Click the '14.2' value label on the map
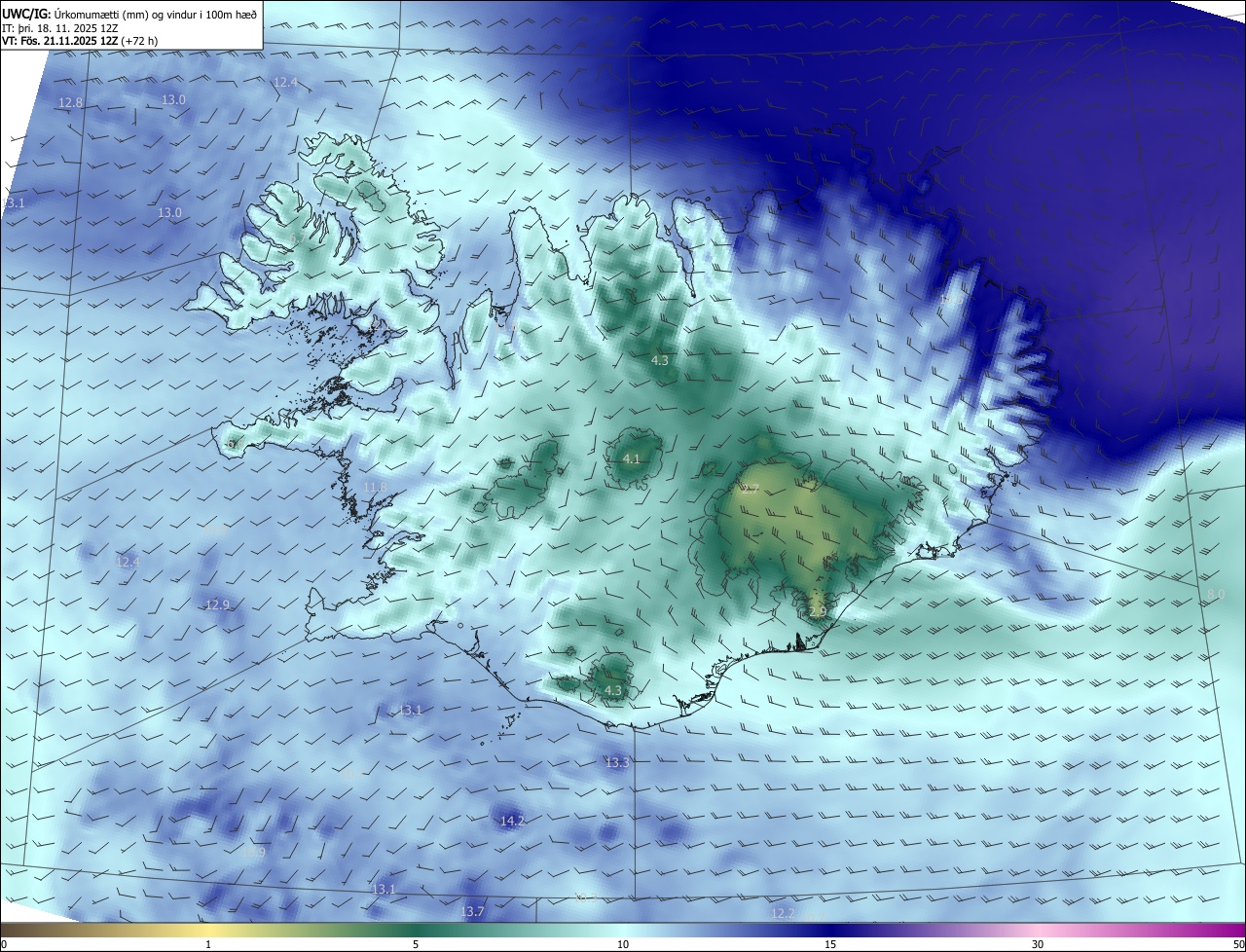 512,822
